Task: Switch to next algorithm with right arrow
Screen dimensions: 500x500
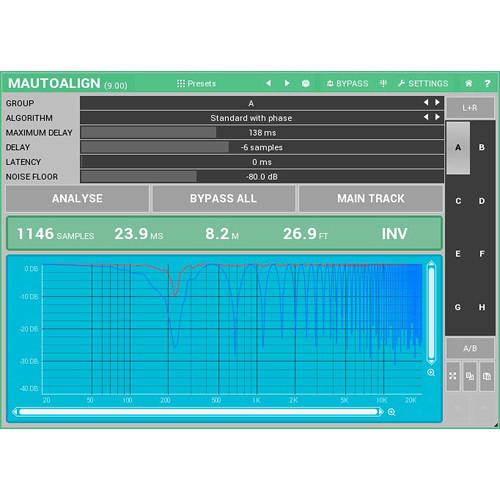Action: click(437, 117)
